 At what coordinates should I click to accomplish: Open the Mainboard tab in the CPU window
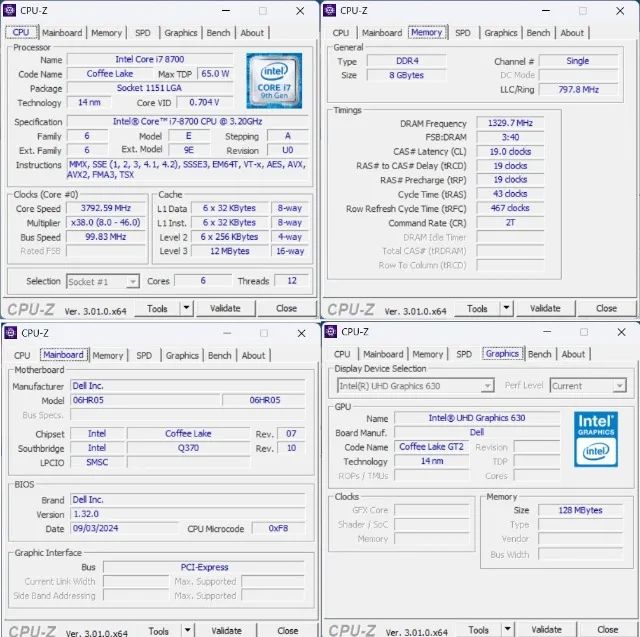pos(62,33)
